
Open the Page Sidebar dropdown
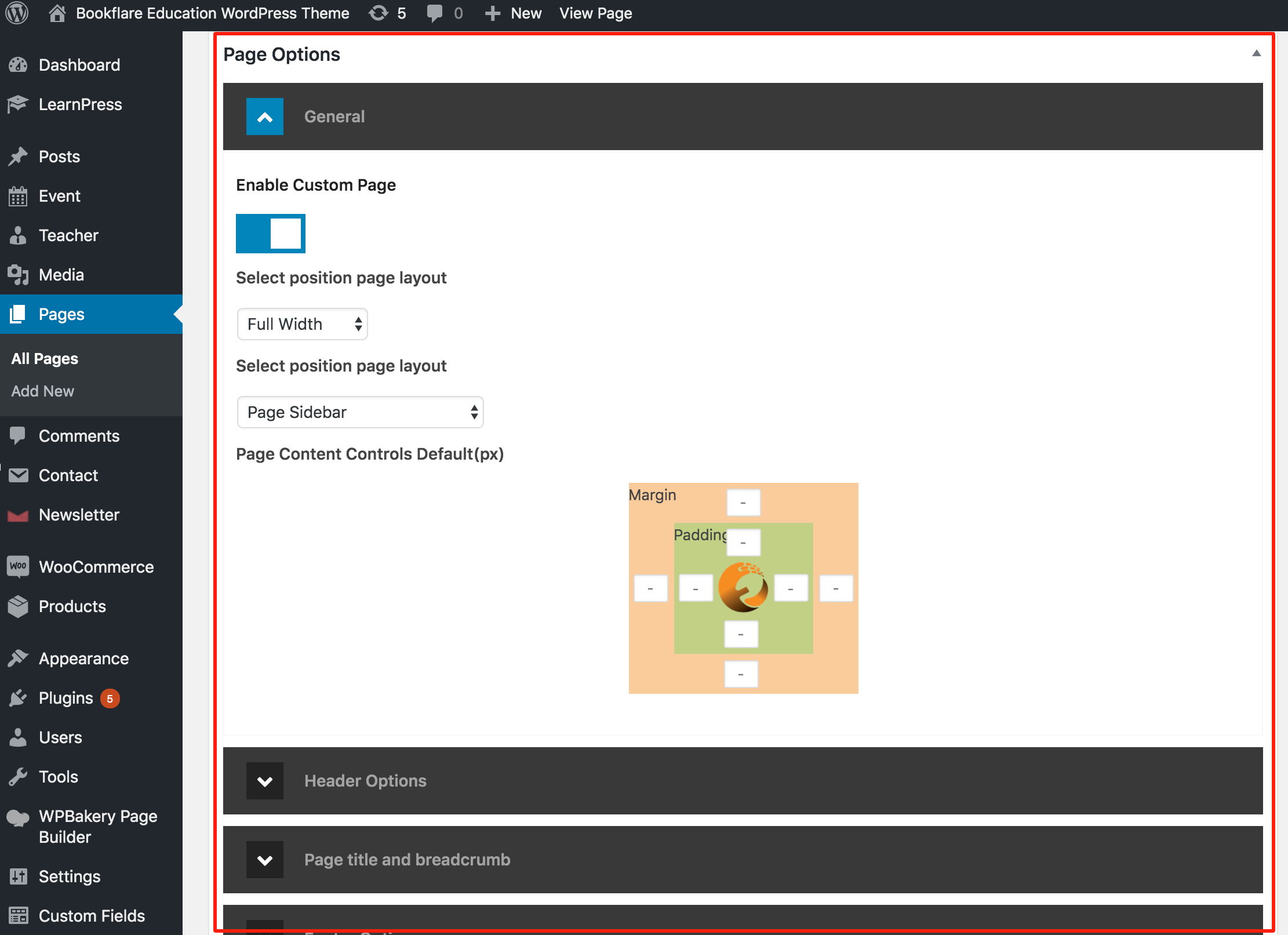click(x=360, y=412)
